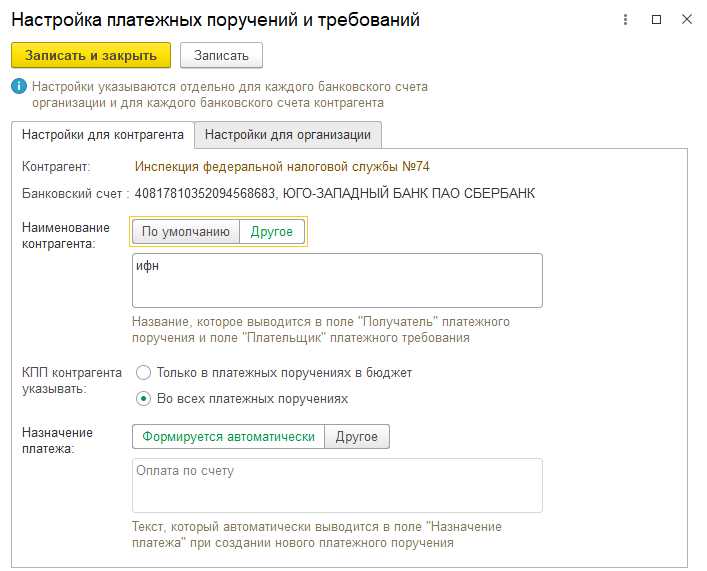
Task: Click the 'Записать' button
Action: (x=221, y=55)
